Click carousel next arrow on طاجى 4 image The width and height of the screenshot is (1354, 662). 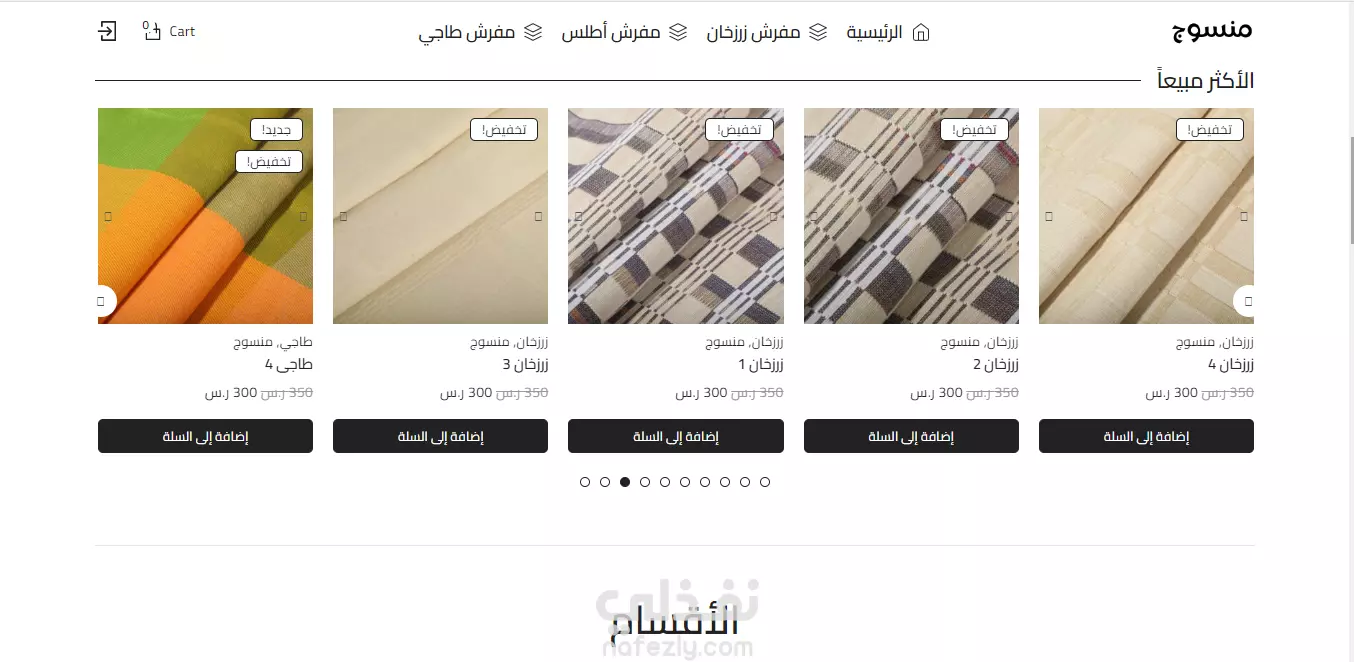[x=107, y=301]
